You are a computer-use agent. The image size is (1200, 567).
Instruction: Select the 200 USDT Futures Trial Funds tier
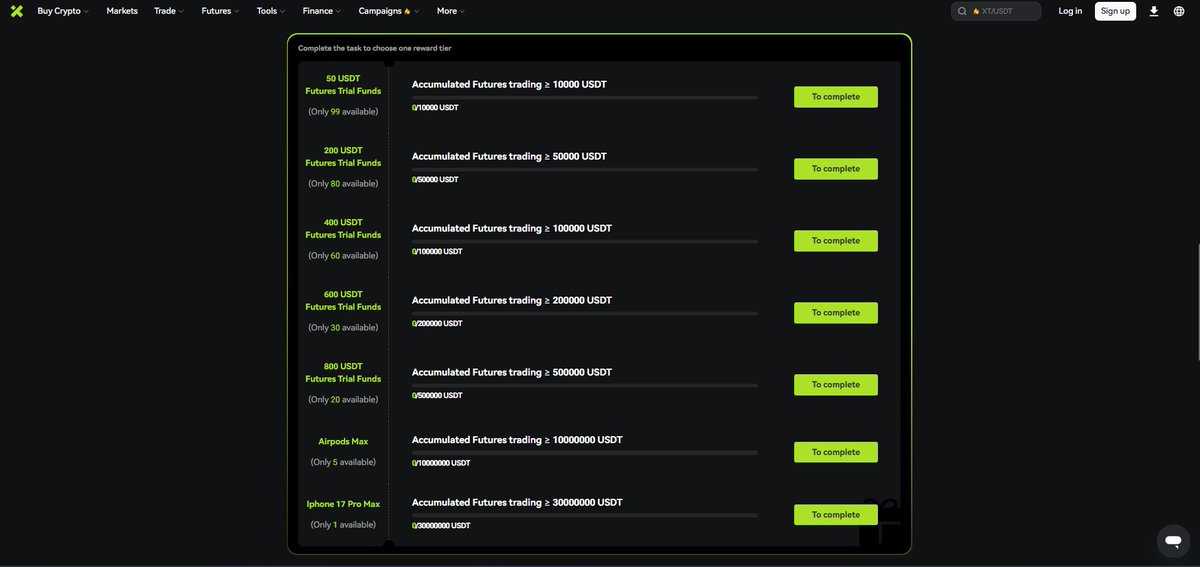point(343,156)
